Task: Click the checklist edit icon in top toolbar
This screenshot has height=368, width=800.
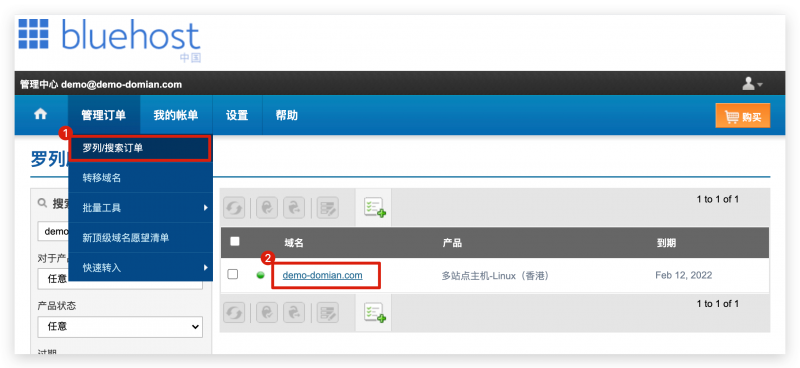Action: click(x=328, y=208)
